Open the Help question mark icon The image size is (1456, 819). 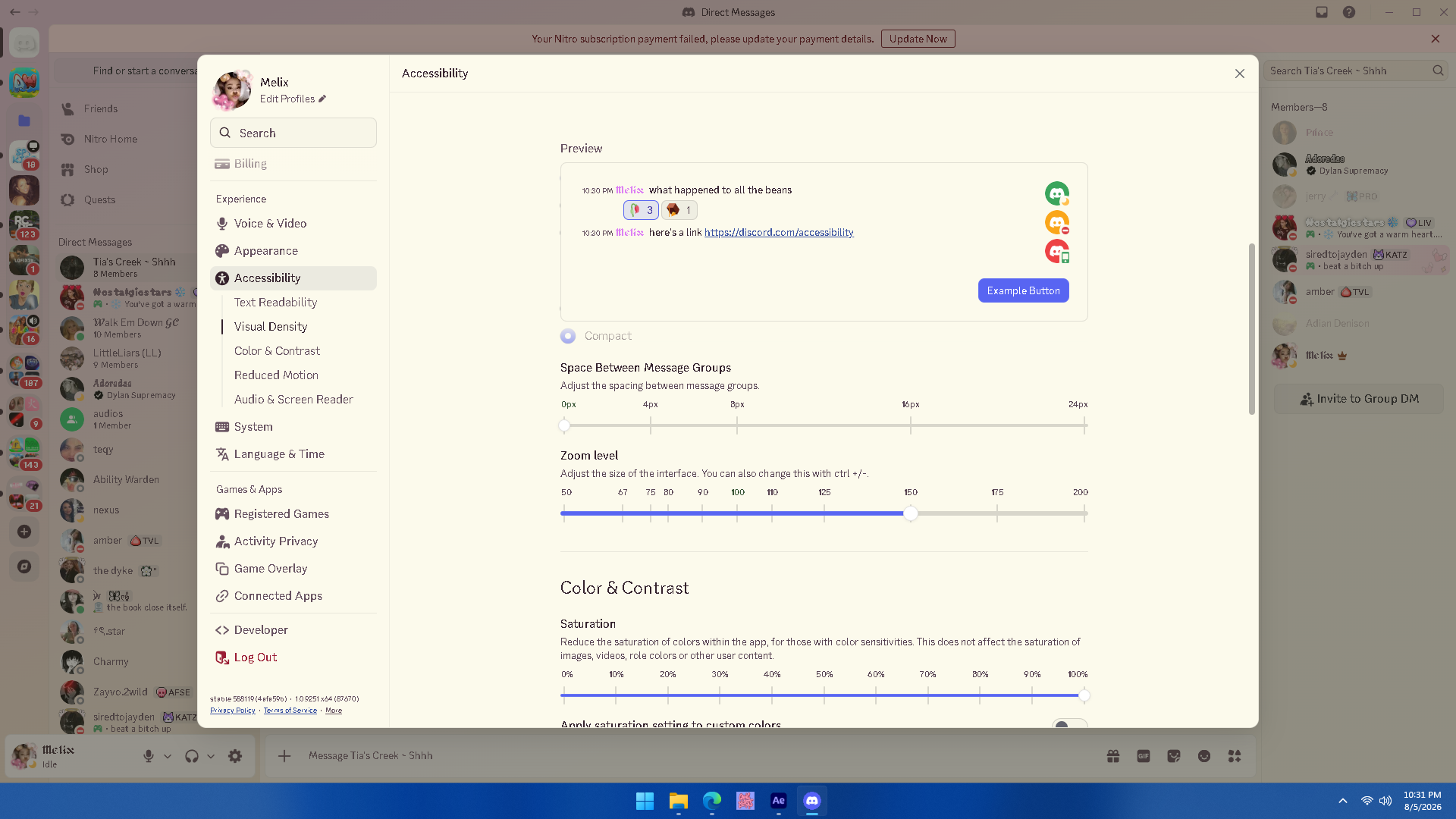click(x=1349, y=12)
